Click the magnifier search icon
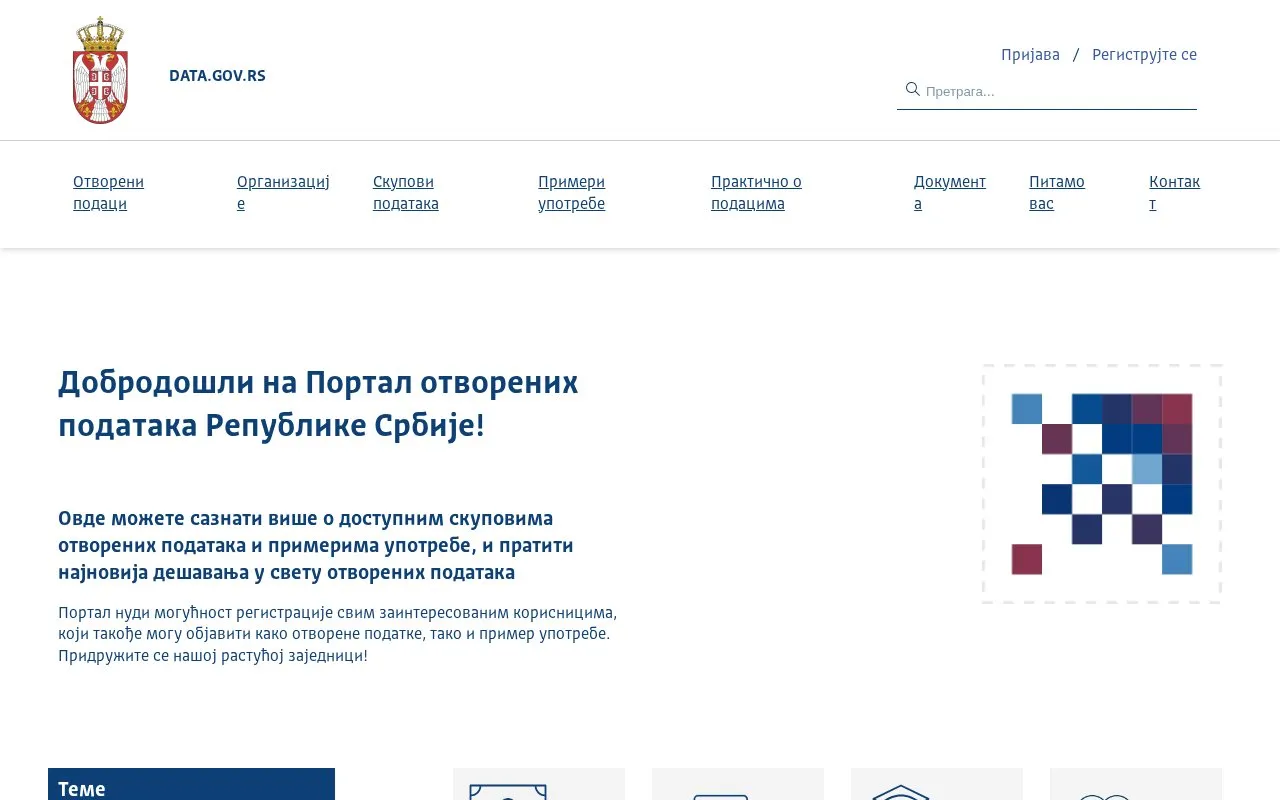Viewport: 1280px width, 800px height. pyautogui.click(x=912, y=90)
